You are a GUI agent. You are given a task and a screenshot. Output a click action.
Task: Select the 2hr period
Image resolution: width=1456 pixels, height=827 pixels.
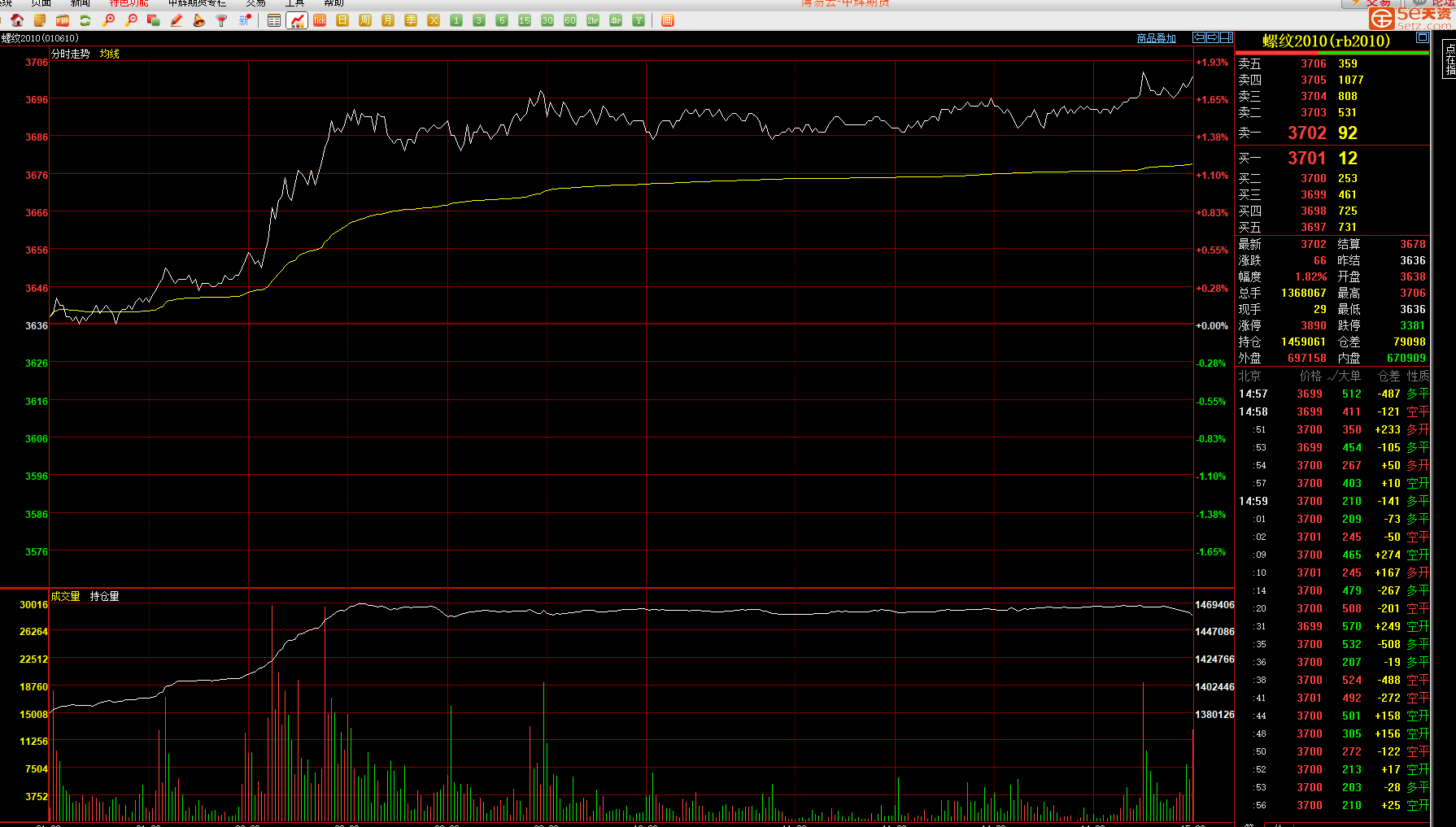tap(593, 20)
